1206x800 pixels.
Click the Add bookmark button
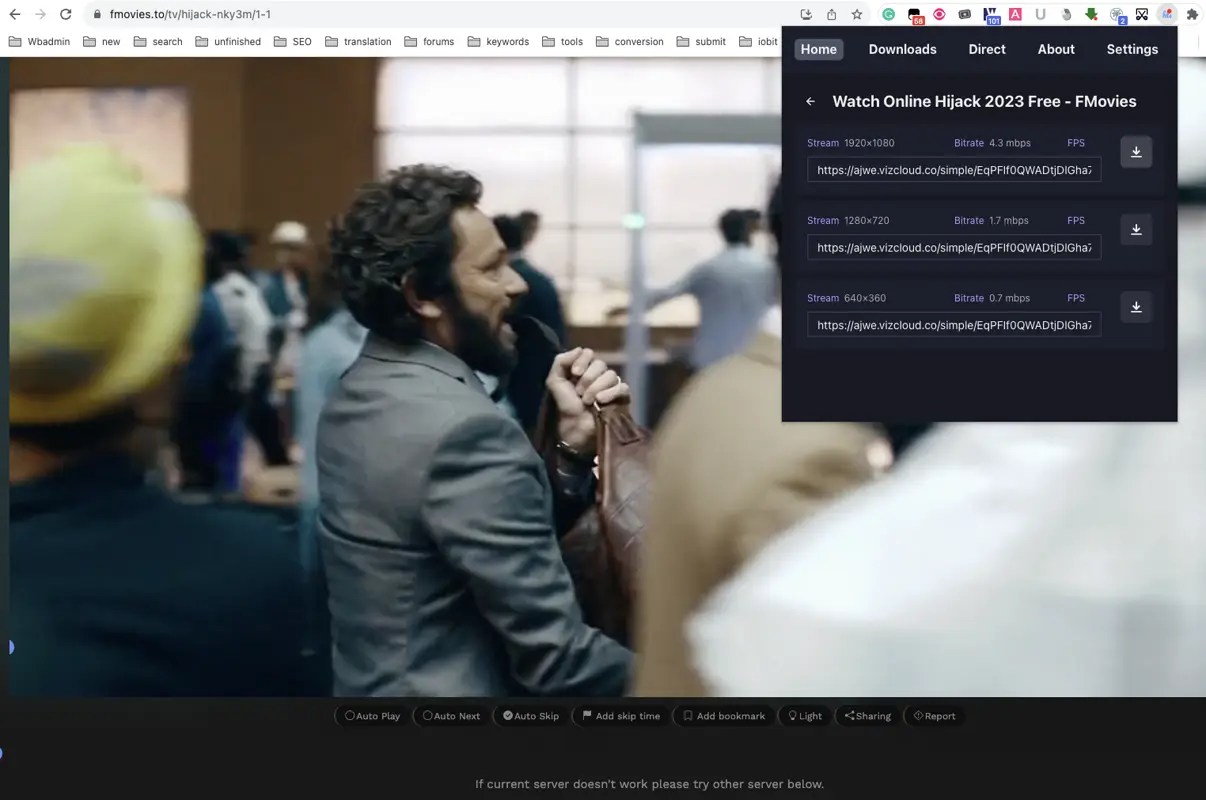(x=723, y=716)
